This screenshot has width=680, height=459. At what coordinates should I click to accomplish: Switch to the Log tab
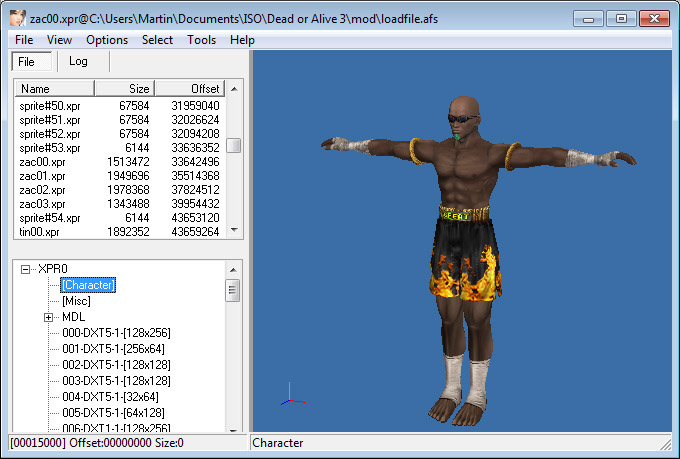(78, 61)
